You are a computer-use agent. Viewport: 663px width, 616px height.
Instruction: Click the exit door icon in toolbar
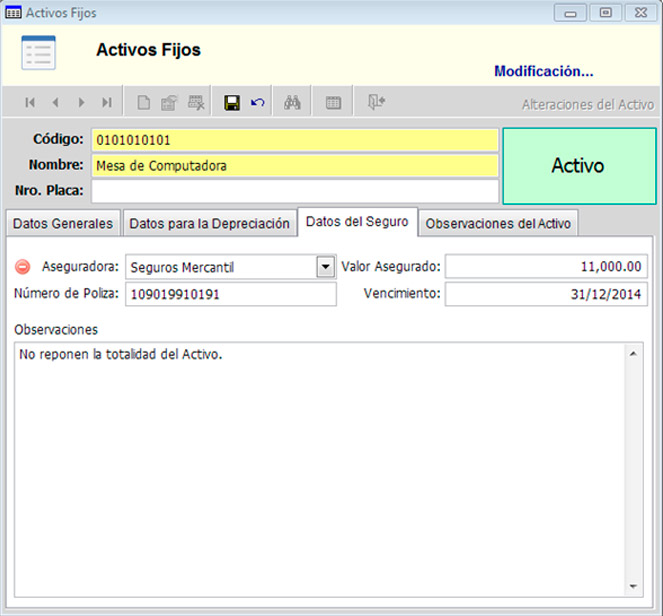pyautogui.click(x=375, y=103)
